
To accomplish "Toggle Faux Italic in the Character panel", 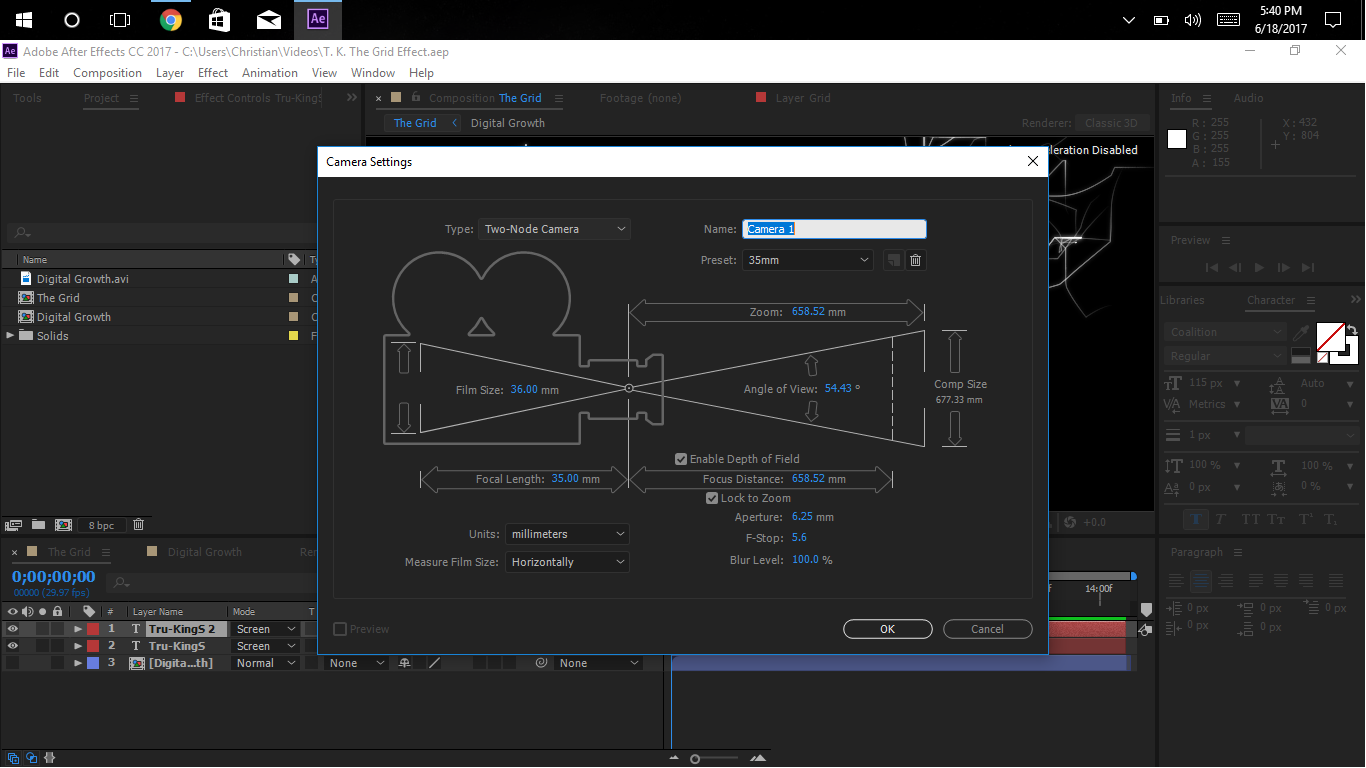I will pos(1221,520).
